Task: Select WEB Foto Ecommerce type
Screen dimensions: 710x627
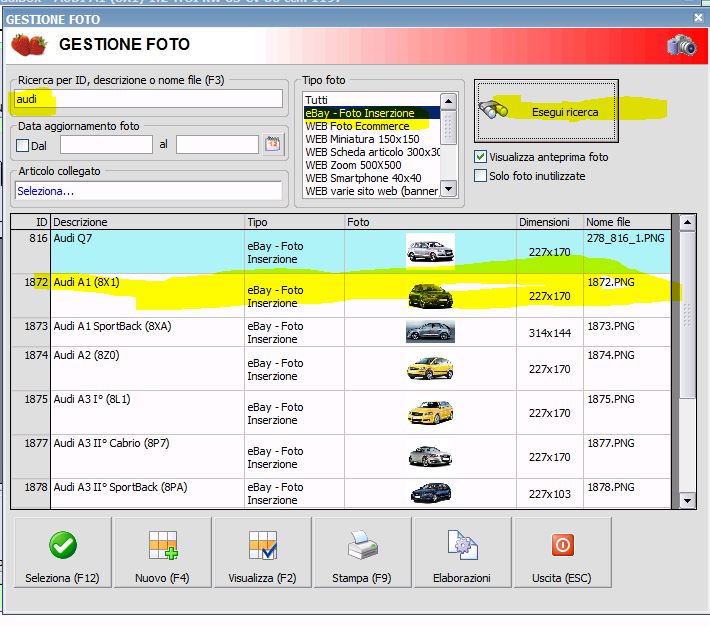Action: tap(372, 126)
